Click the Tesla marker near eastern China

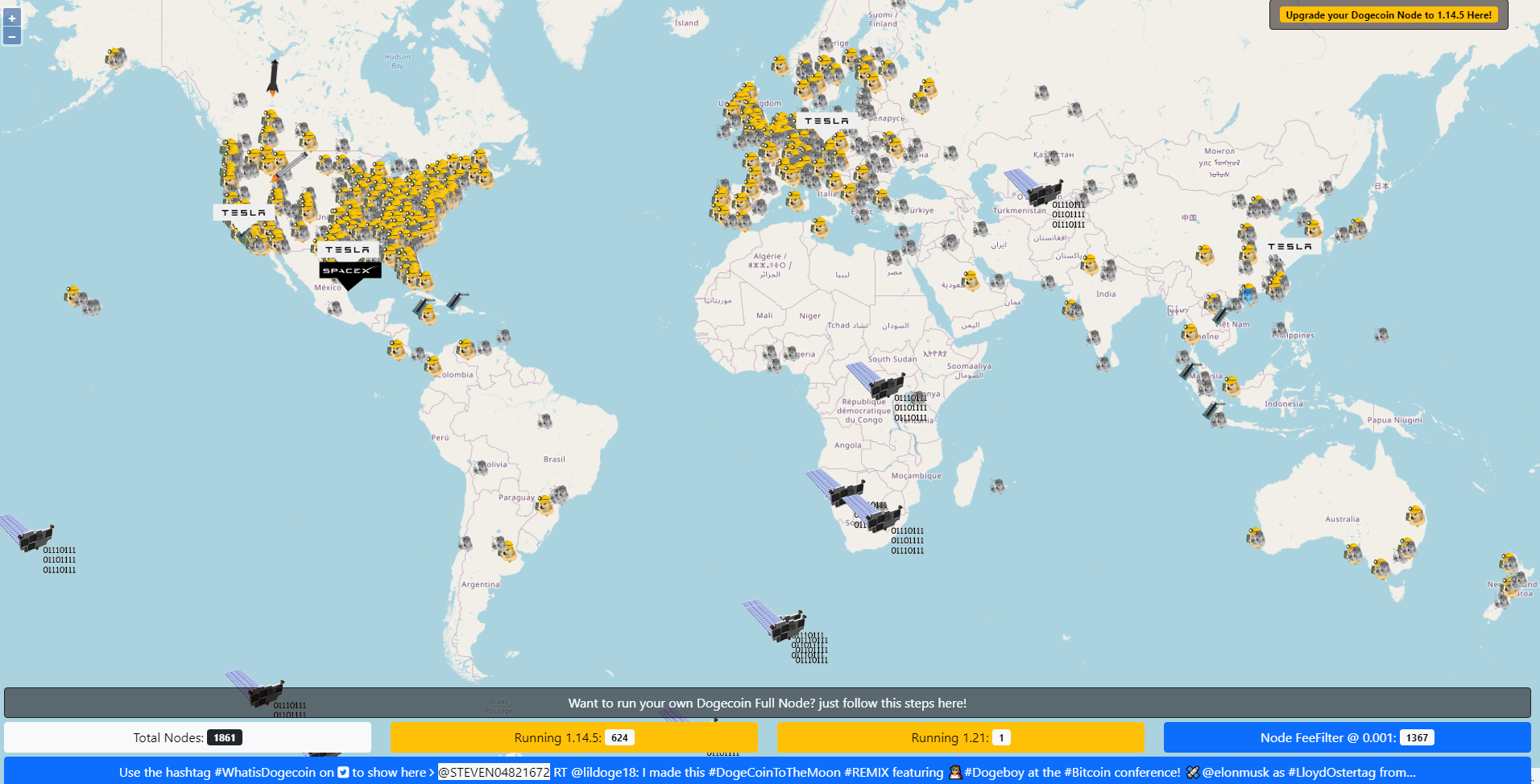[1290, 247]
